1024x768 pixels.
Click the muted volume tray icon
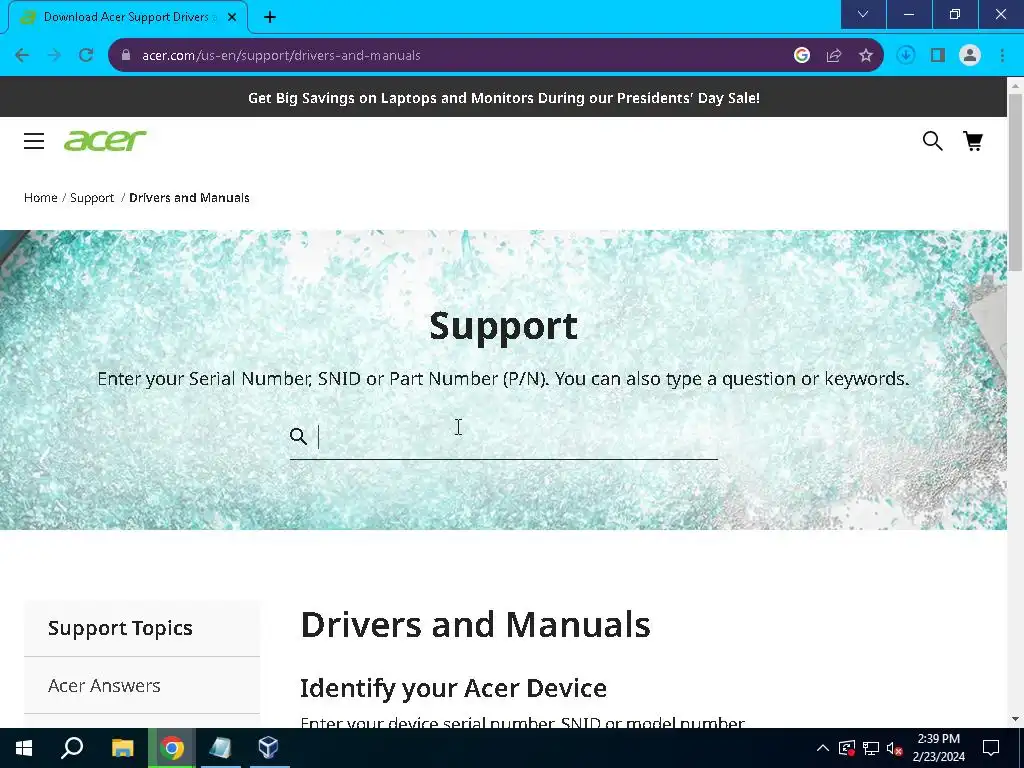894,748
